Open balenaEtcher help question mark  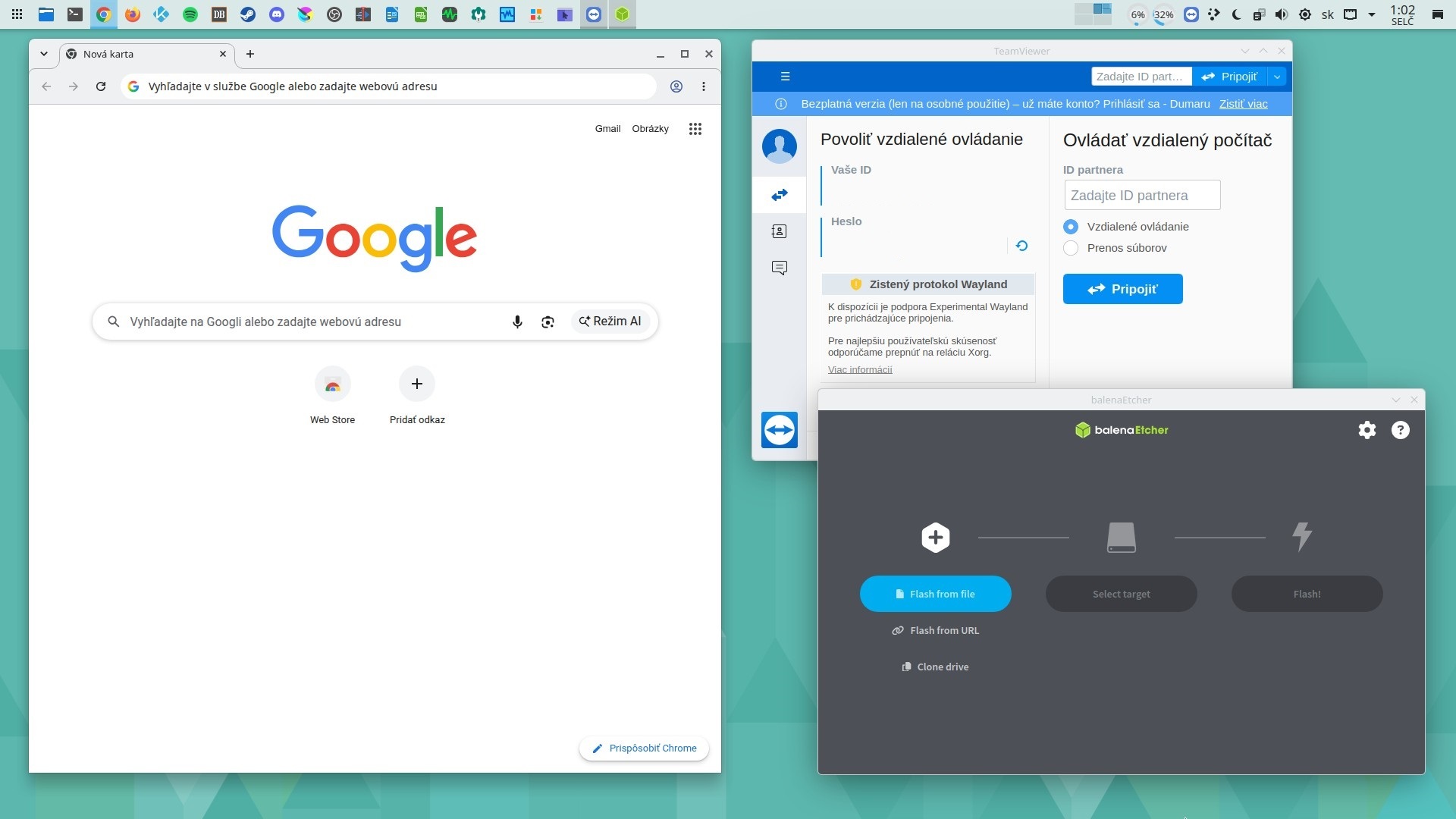[1400, 430]
